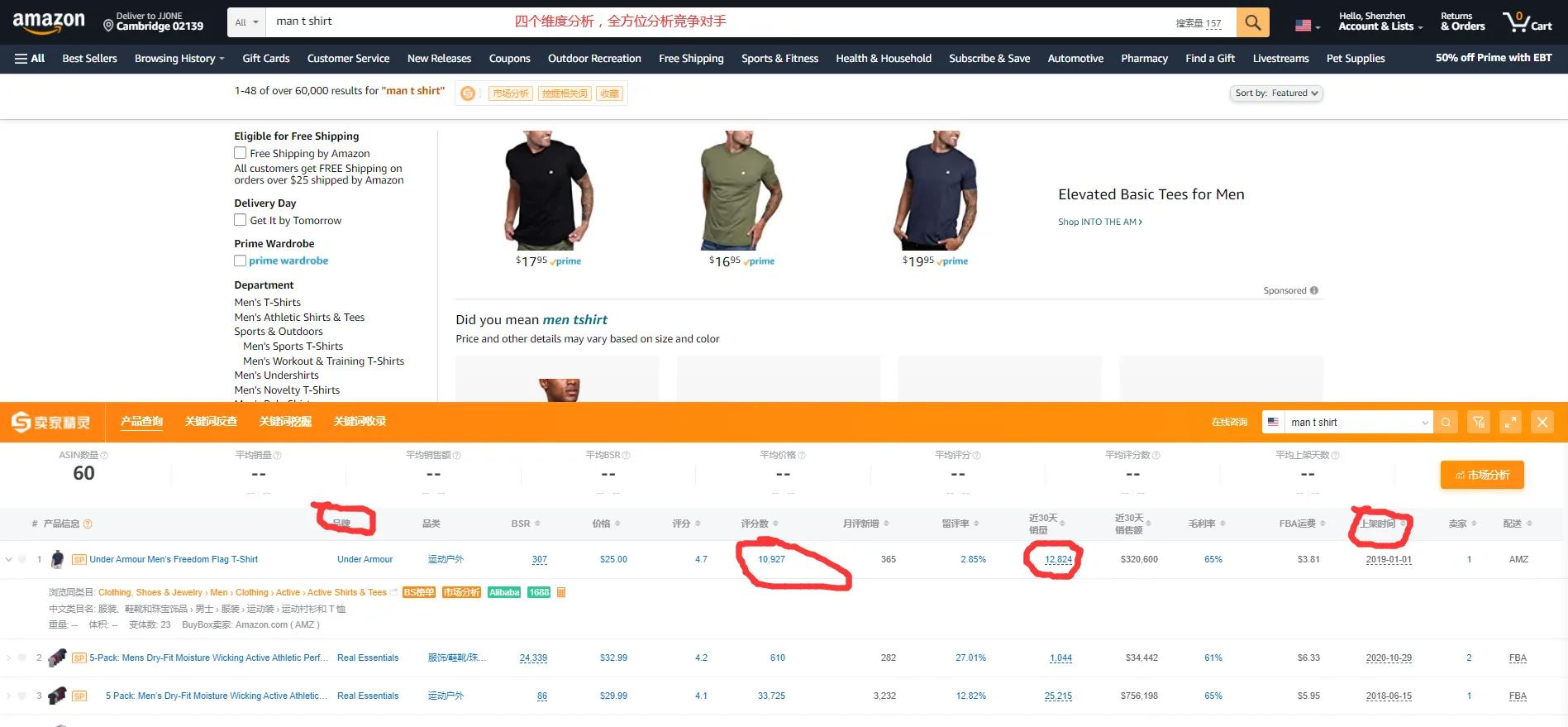Image resolution: width=1568 pixels, height=727 pixels.
Task: Open the Account & Lists dropdown
Action: coord(1380,22)
